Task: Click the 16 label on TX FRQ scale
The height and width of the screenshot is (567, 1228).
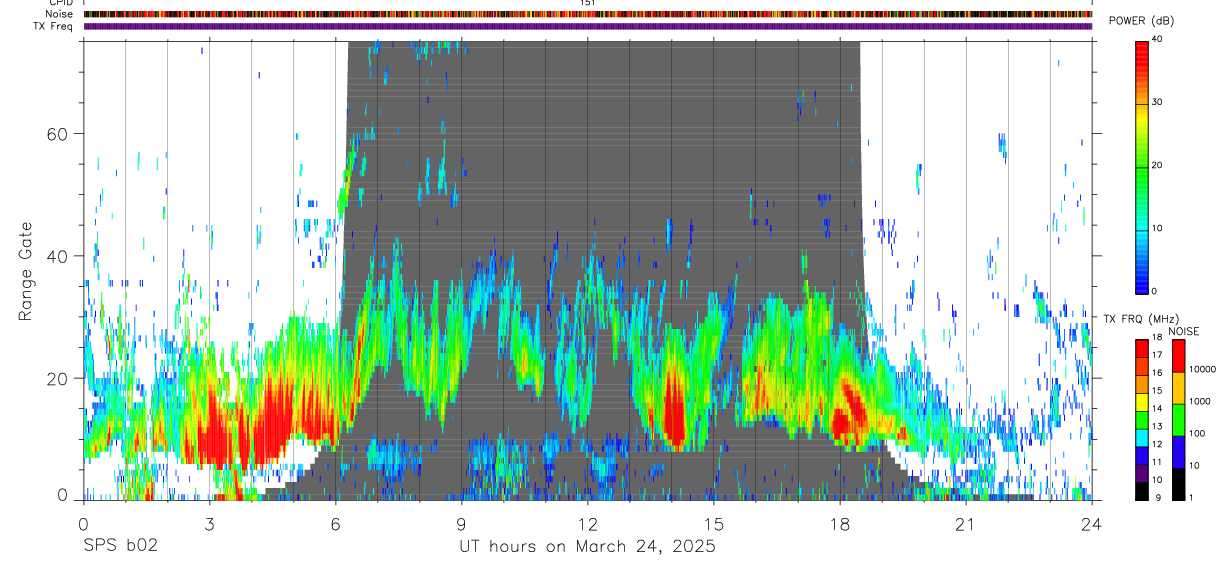Action: [1157, 373]
